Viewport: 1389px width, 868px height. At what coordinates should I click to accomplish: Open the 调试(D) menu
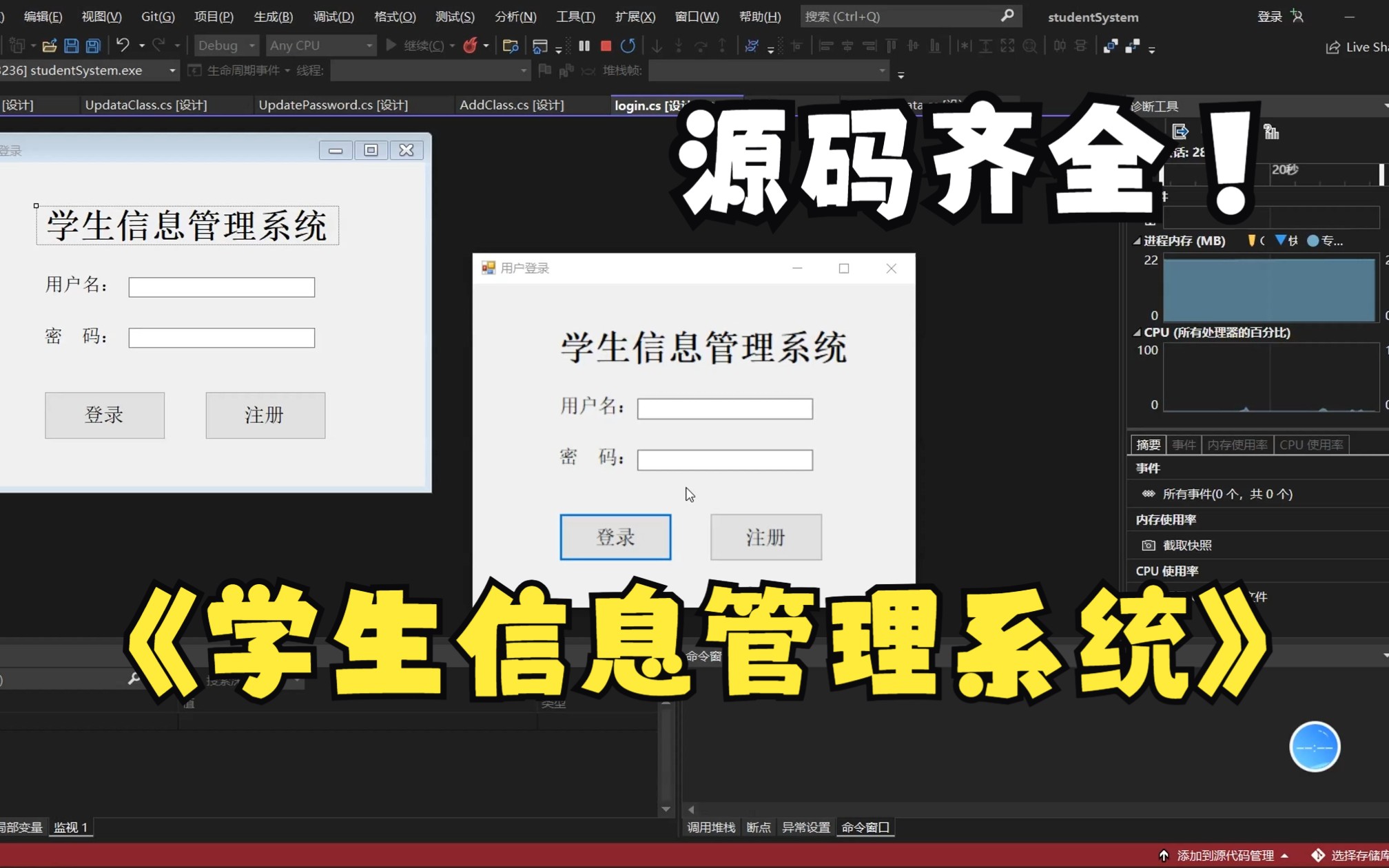333,17
